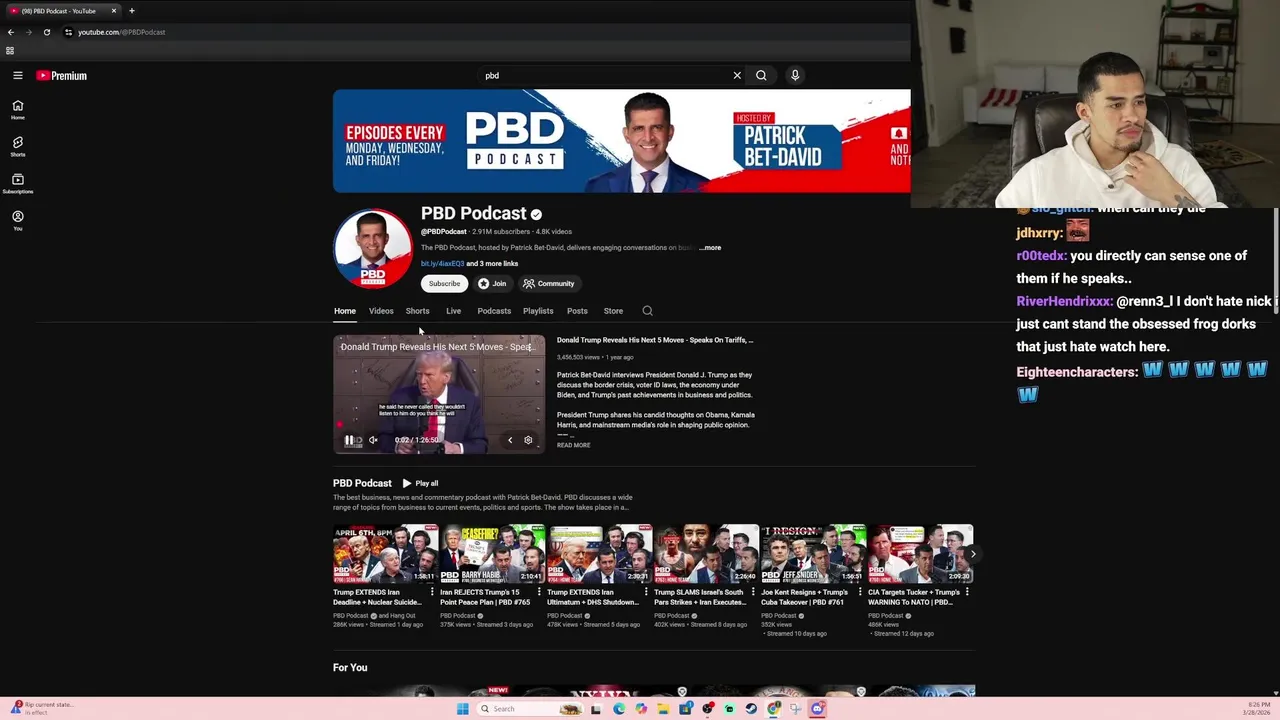Open Chrome from taskbar
1280x720 pixels.
(x=773, y=709)
